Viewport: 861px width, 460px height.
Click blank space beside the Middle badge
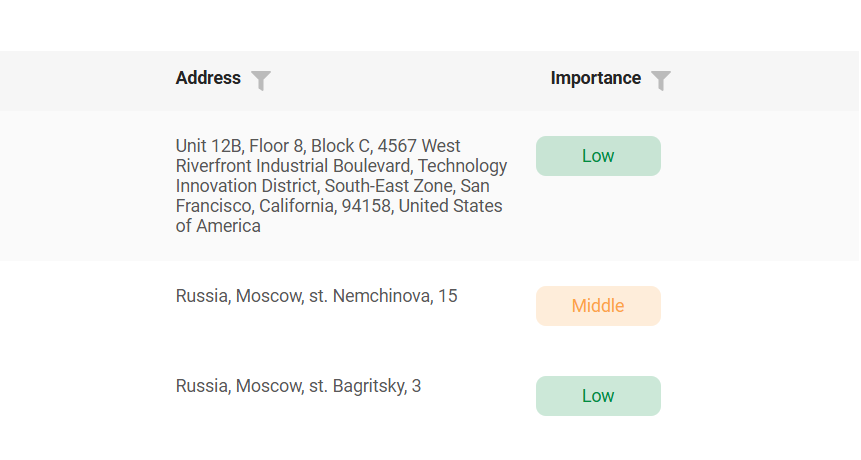tap(758, 306)
